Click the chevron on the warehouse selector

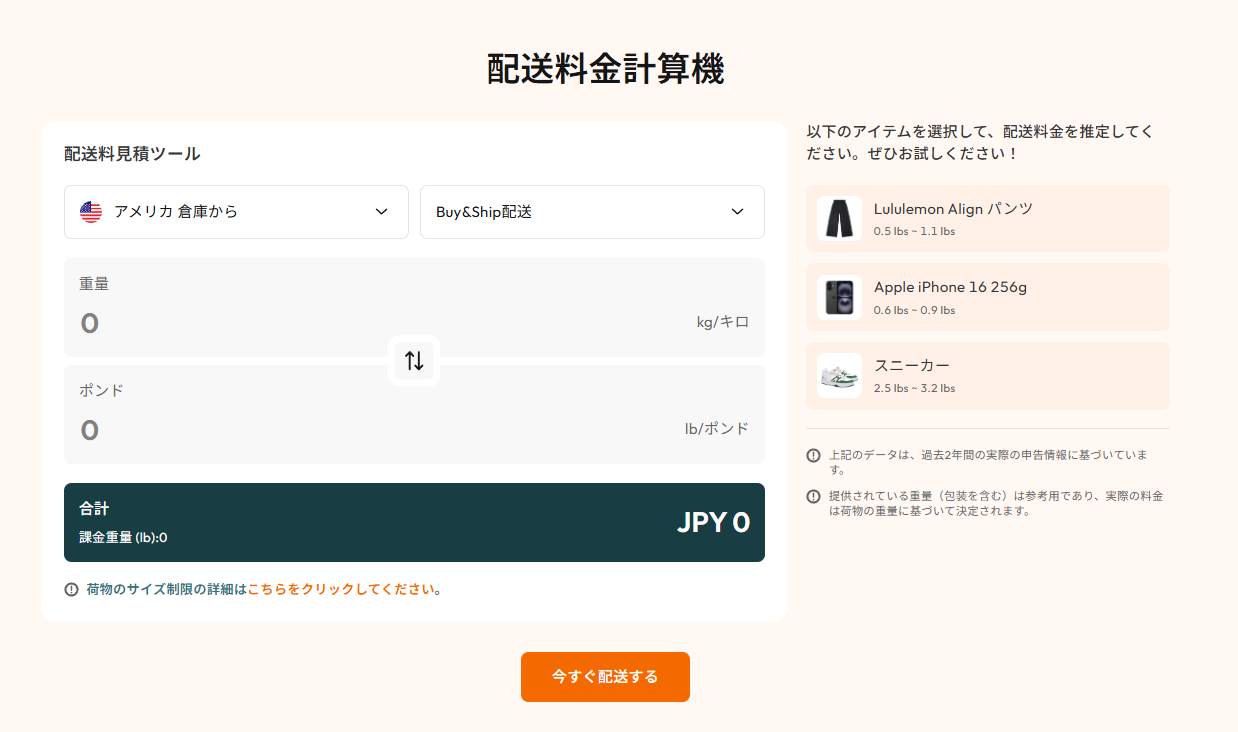380,212
